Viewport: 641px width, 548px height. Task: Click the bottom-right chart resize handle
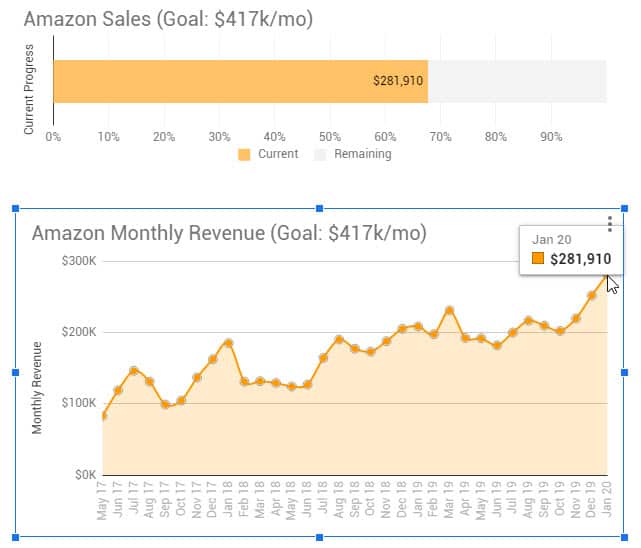point(625,537)
